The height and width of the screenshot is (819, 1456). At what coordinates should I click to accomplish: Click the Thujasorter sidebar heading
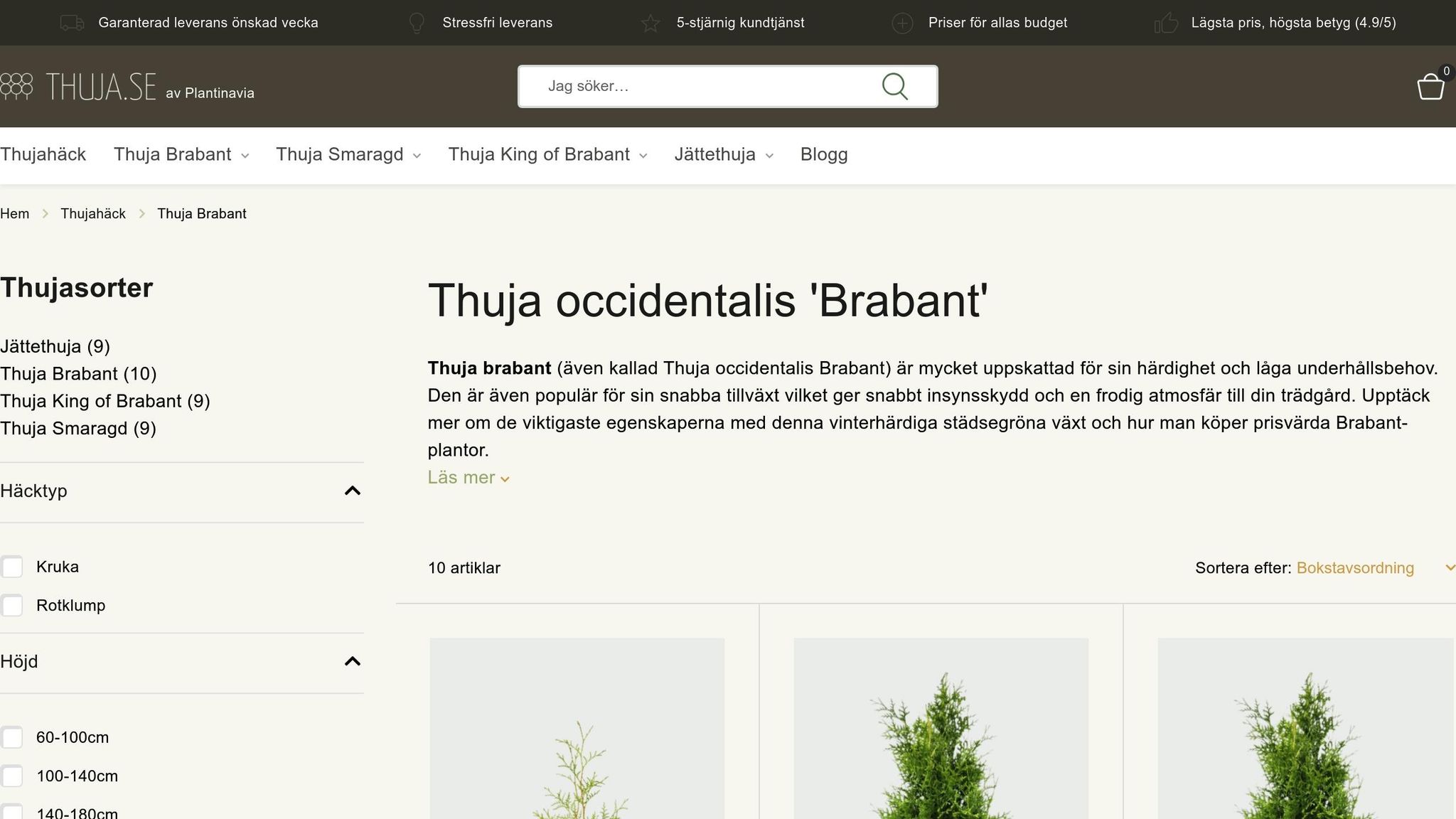tap(76, 288)
